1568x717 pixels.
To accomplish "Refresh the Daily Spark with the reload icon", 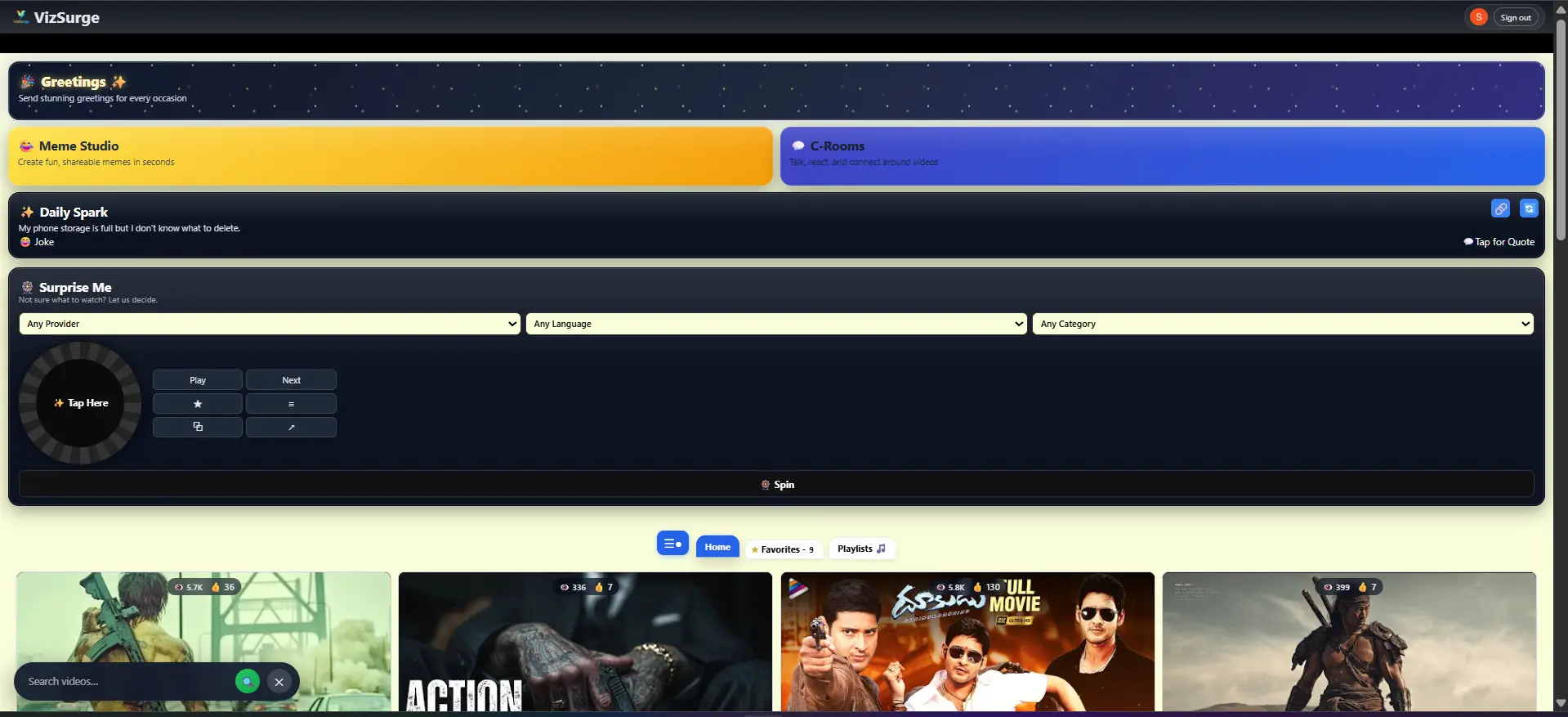I will tap(1529, 208).
